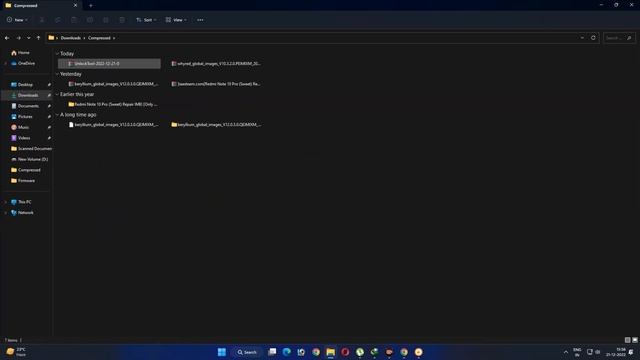640x360 pixels.
Task: Select the UnlockTool-2022-12-21-0 archive
Action: point(109,64)
